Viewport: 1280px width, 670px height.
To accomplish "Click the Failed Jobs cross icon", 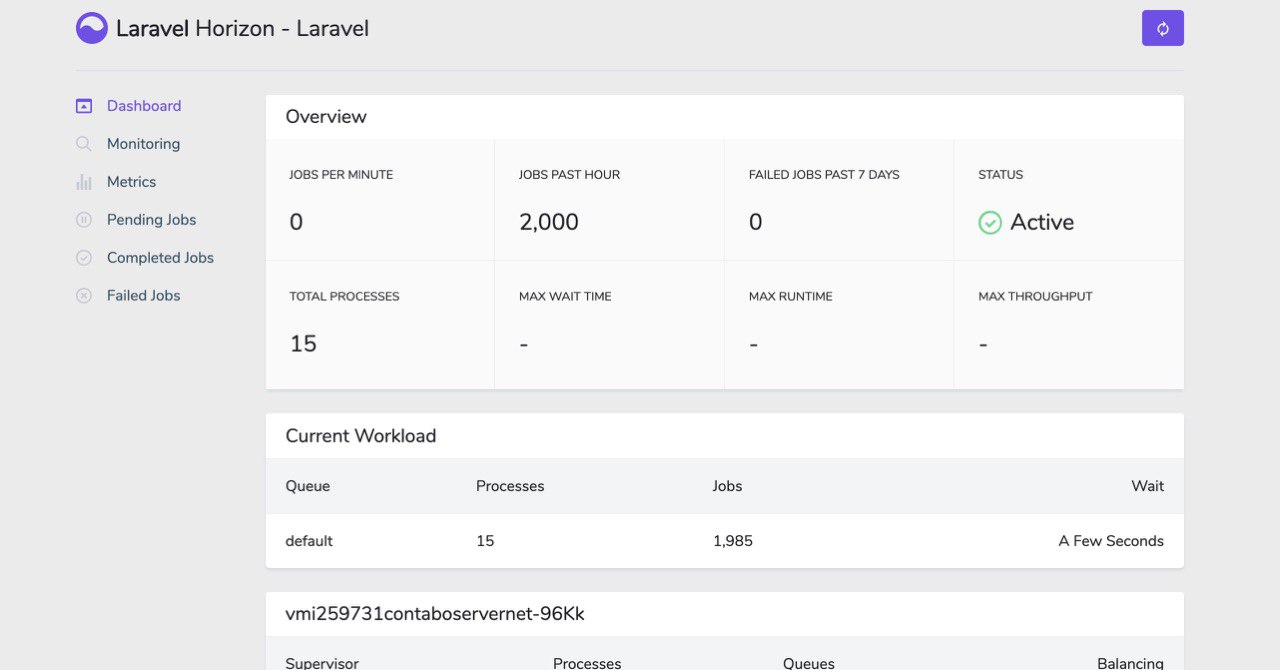I will click(84, 296).
